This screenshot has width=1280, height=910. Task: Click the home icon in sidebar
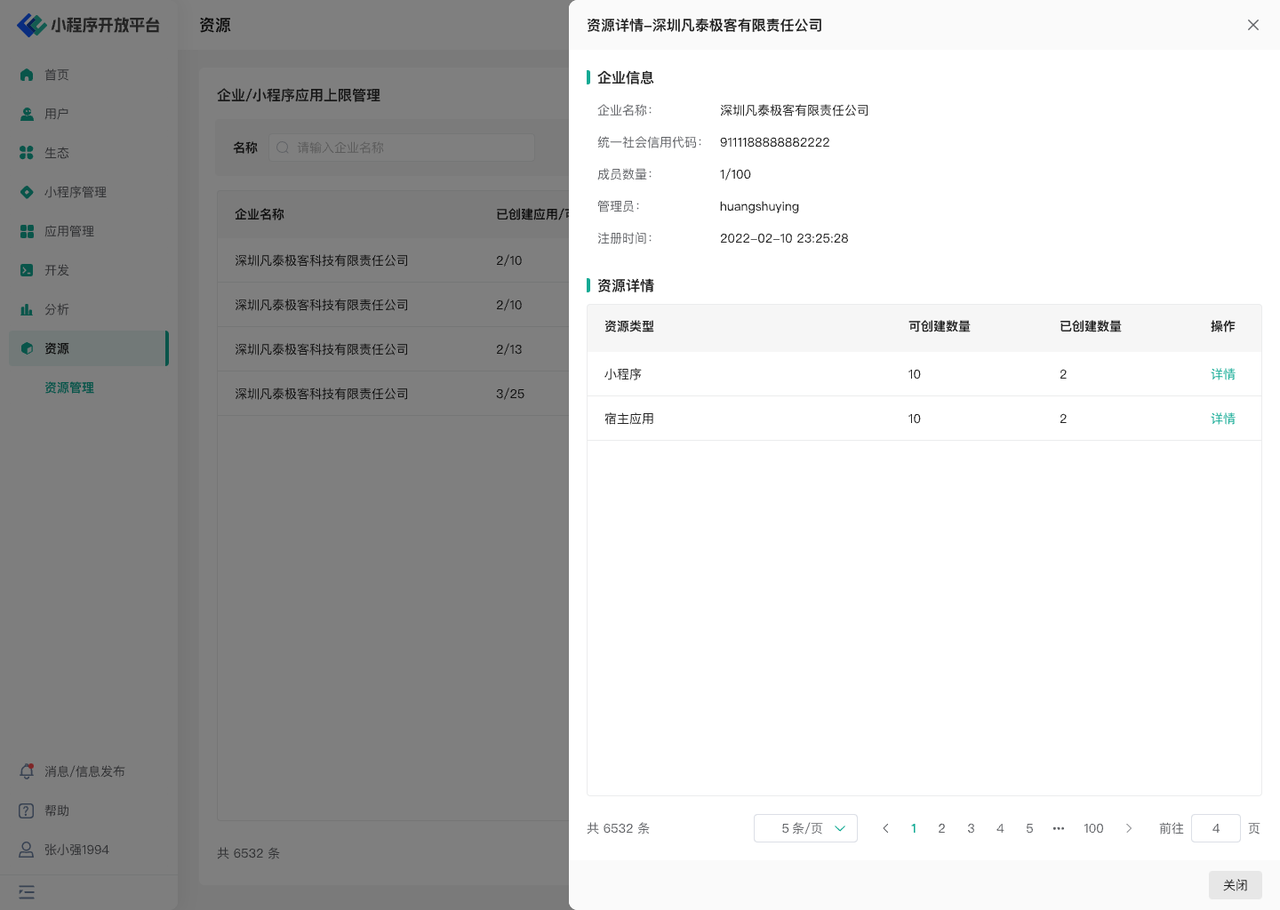point(27,75)
